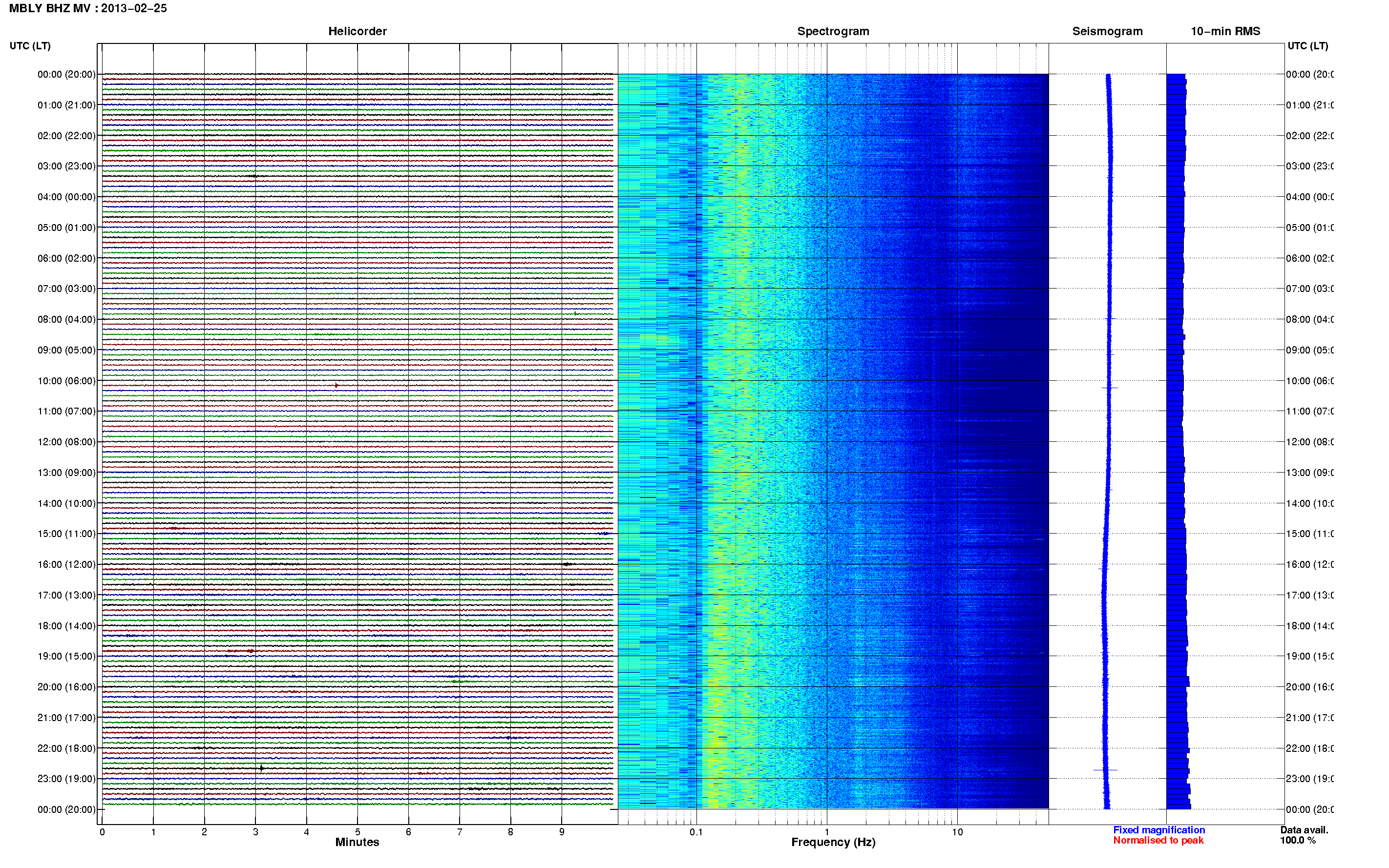Click the 19:00 (15:00) helicorder time label
This screenshot has height=868, width=1389.
[x=66, y=656]
